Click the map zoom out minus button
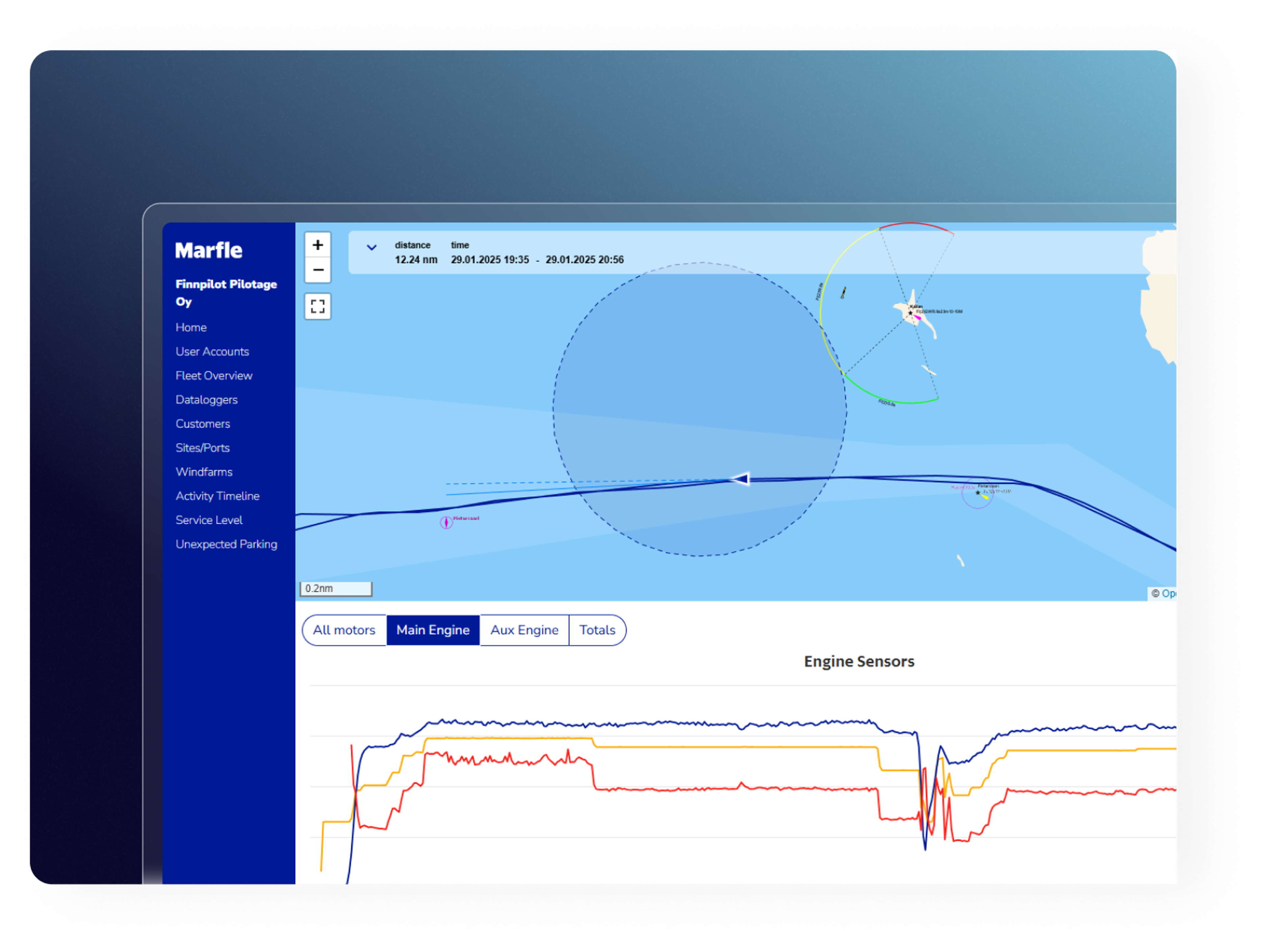 click(x=318, y=270)
